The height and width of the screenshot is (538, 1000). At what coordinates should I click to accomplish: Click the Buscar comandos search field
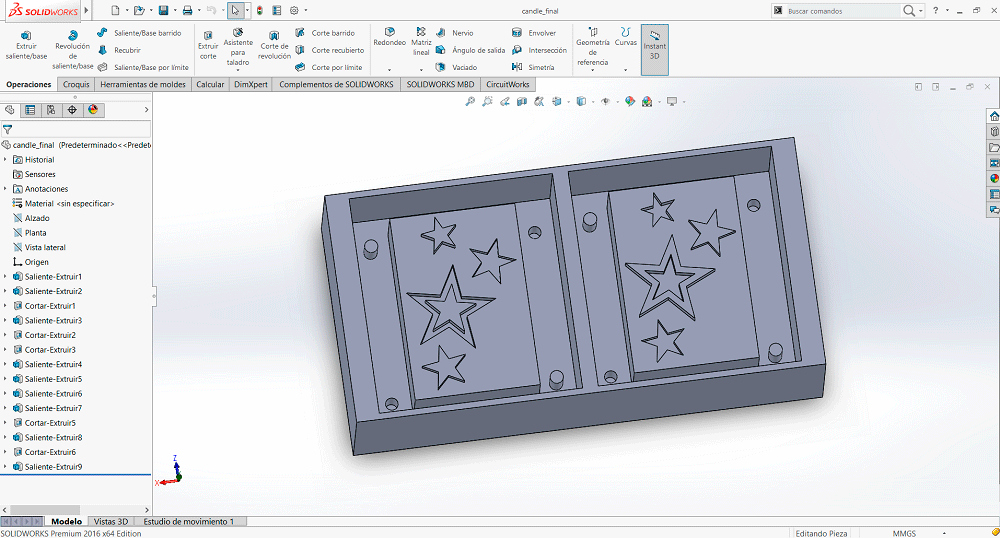click(x=842, y=11)
